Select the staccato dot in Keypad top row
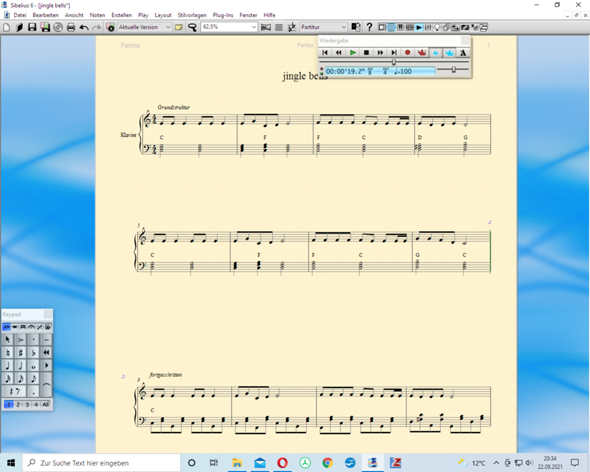This screenshot has height=472, width=590. 33,340
